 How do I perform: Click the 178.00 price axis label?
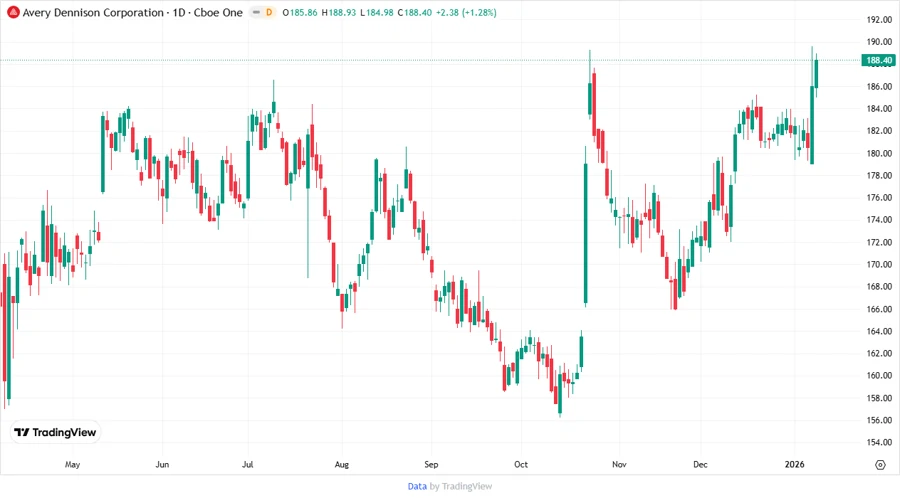879,176
